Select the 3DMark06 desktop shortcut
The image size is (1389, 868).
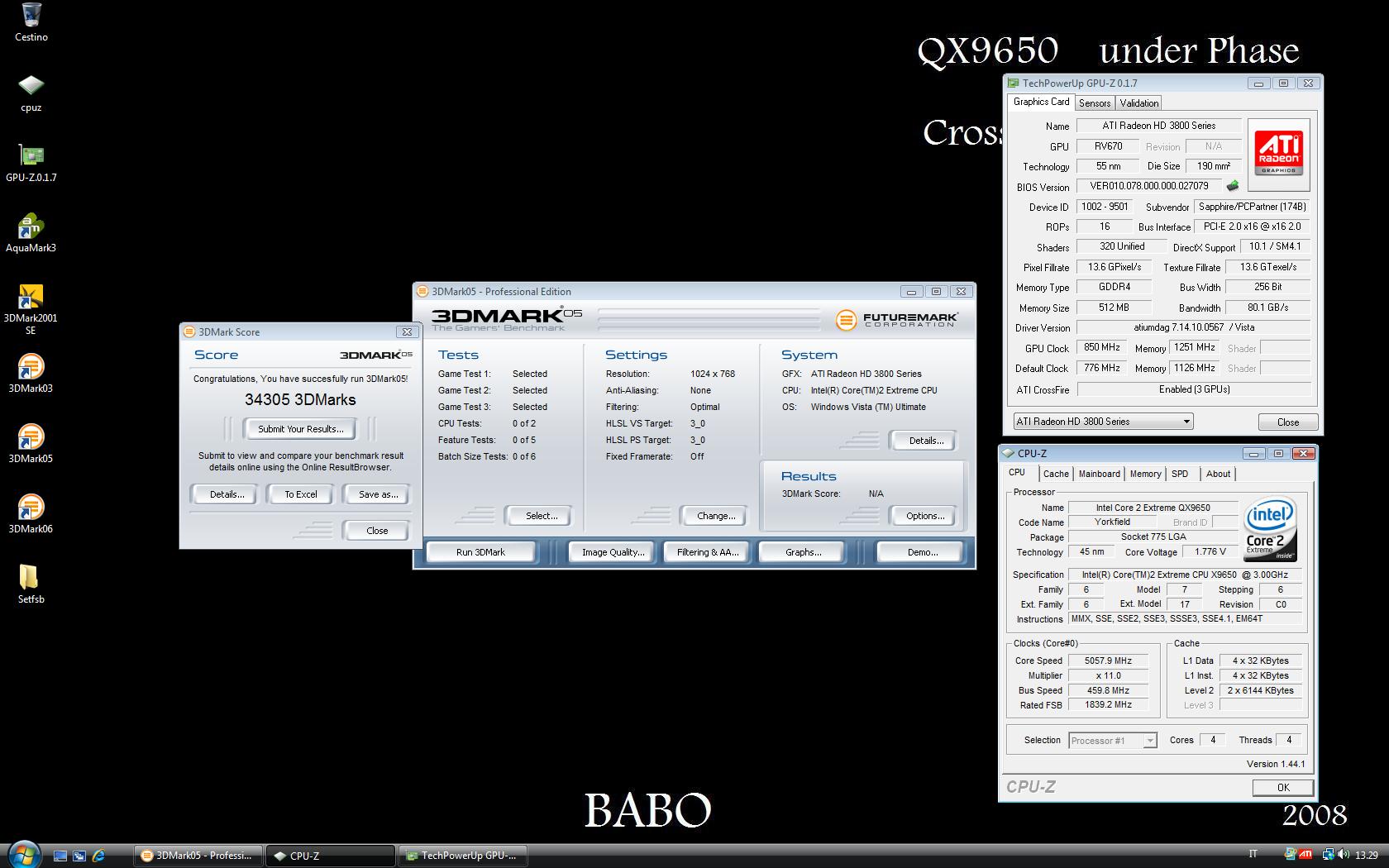click(x=31, y=514)
